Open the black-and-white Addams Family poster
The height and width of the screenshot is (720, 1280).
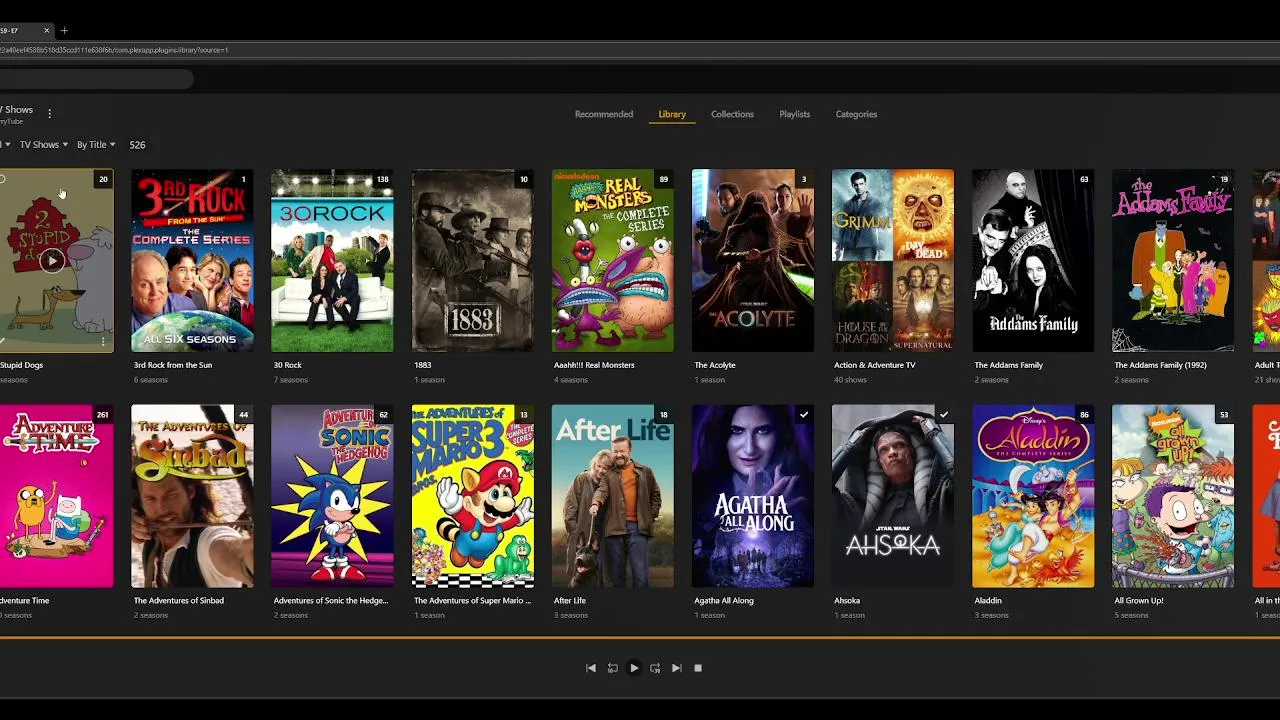1033,261
